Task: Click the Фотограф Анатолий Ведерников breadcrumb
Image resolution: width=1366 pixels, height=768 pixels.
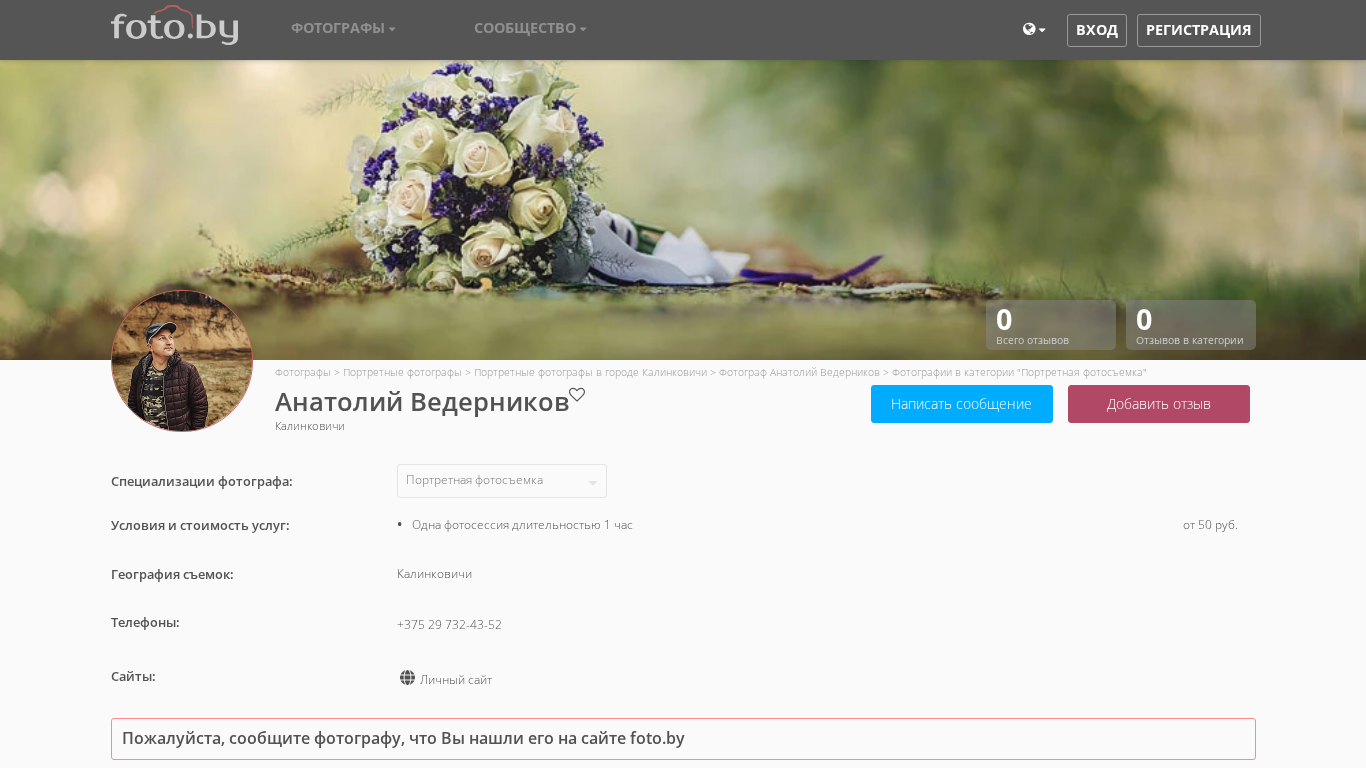Action: (799, 372)
